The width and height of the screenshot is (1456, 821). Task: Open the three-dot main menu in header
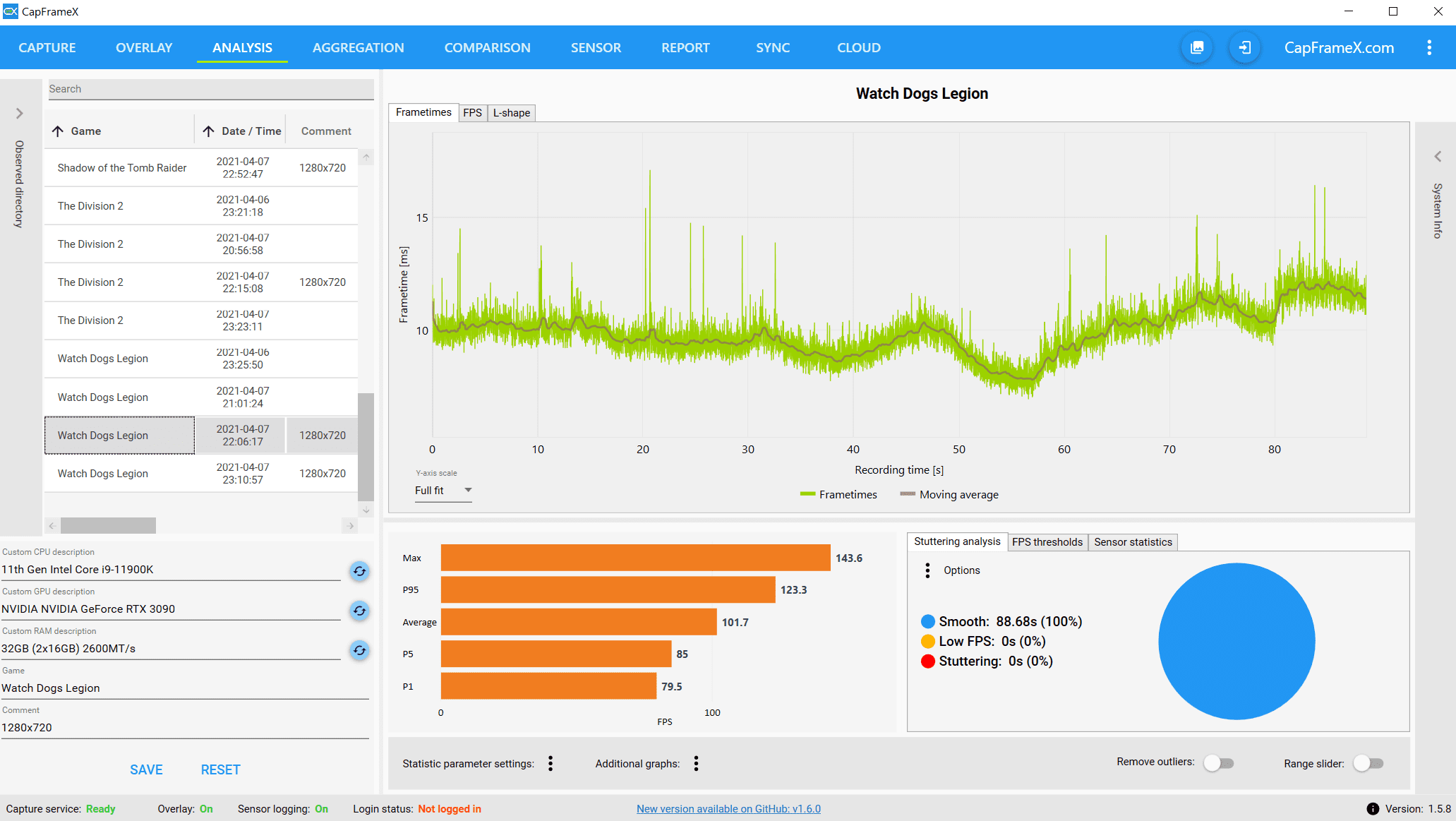pos(1429,47)
